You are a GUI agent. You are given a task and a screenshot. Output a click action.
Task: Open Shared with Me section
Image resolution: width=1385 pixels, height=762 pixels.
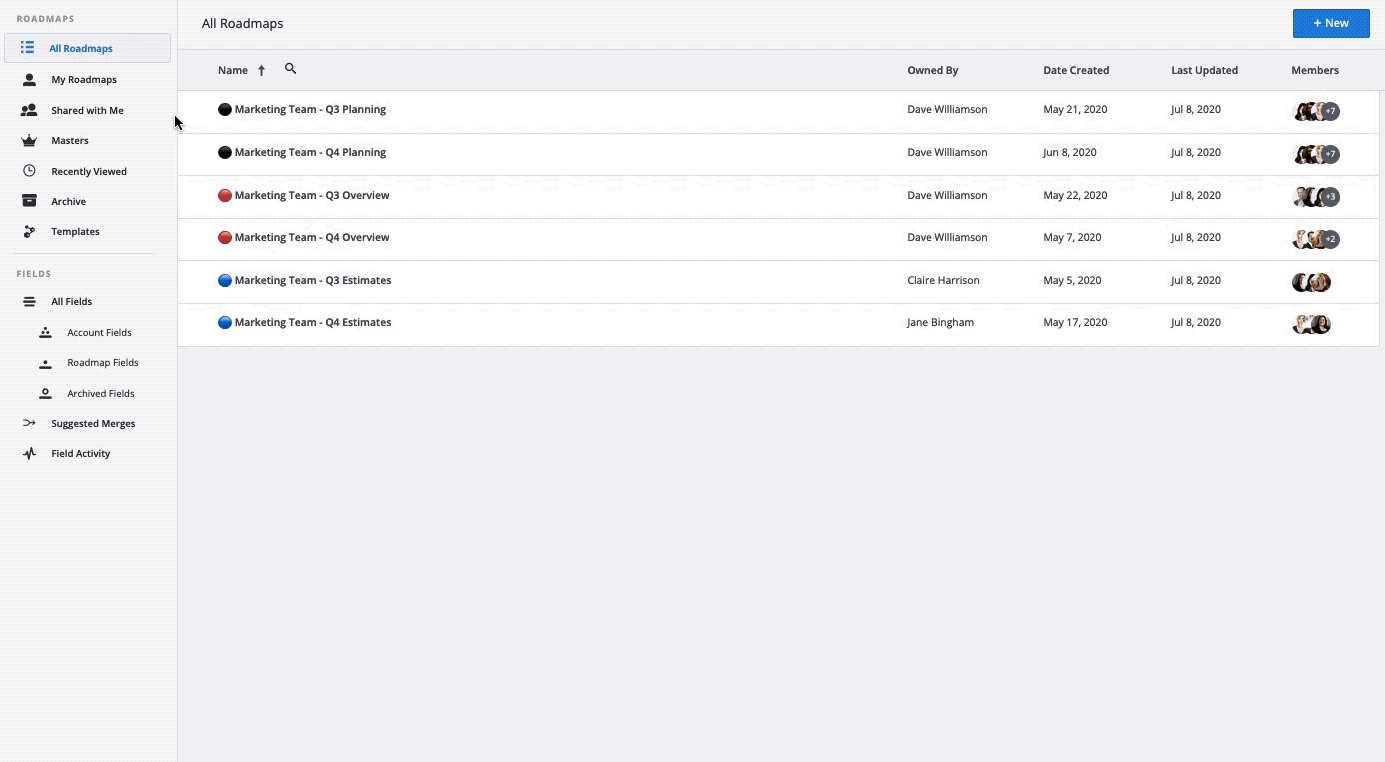[87, 110]
